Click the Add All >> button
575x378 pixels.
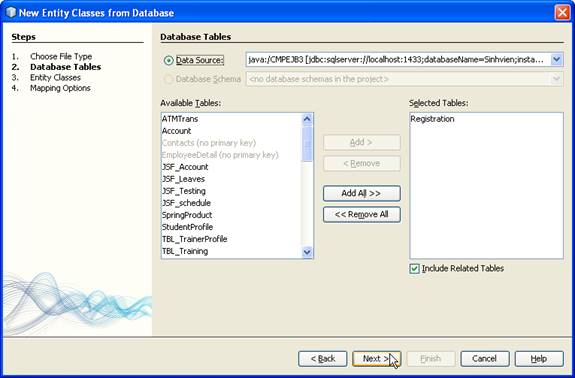point(362,193)
